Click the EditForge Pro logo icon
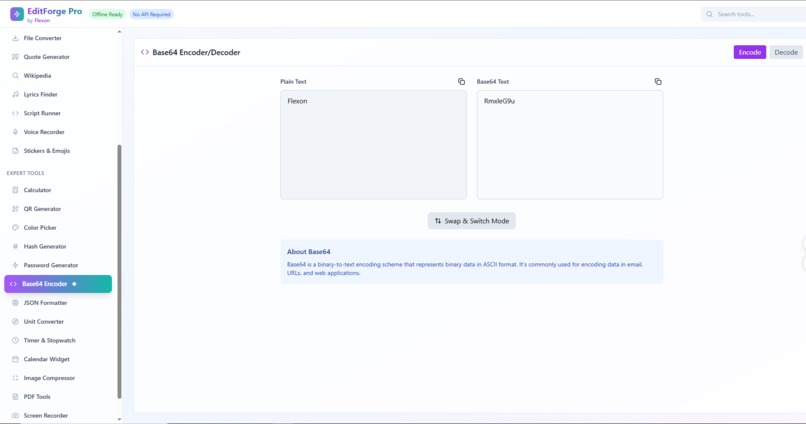Image resolution: width=806 pixels, height=424 pixels. coord(16,14)
